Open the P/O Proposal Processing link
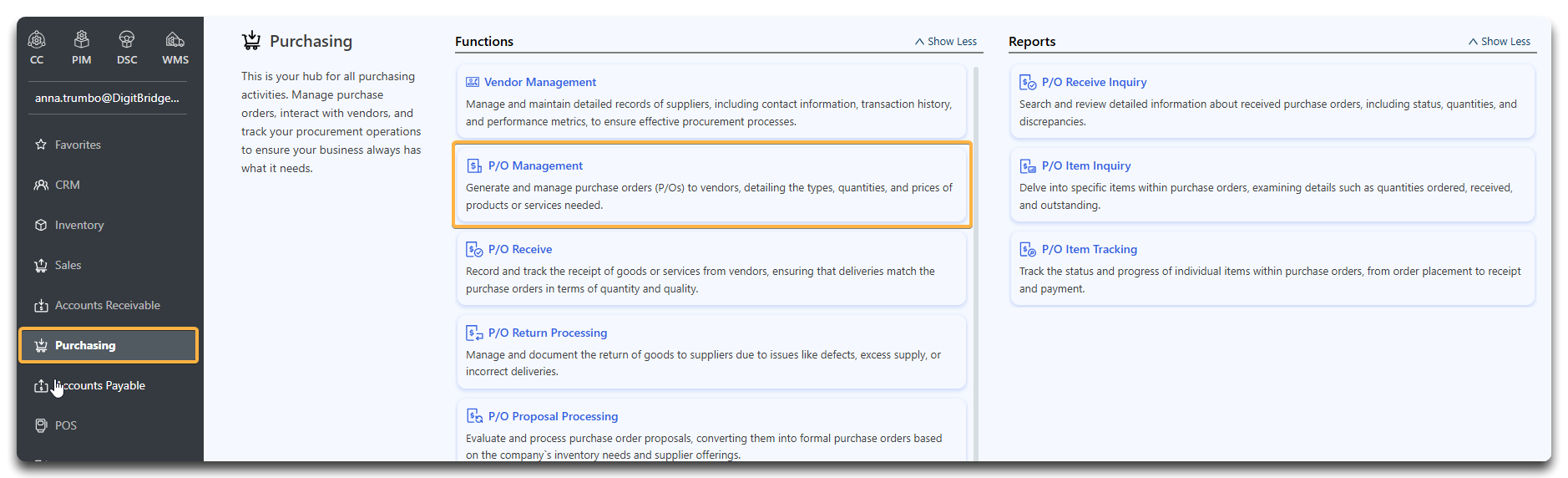 pyautogui.click(x=553, y=416)
